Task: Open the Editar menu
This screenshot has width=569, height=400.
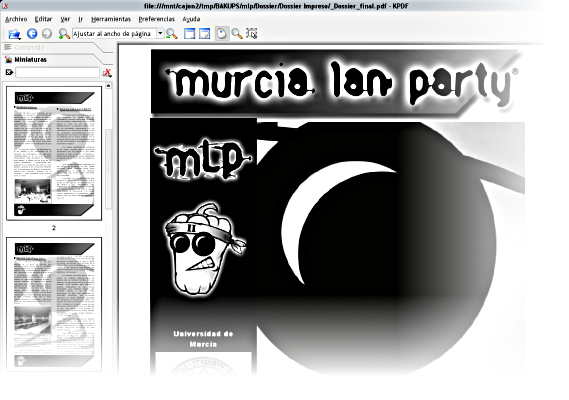Action: click(43, 19)
